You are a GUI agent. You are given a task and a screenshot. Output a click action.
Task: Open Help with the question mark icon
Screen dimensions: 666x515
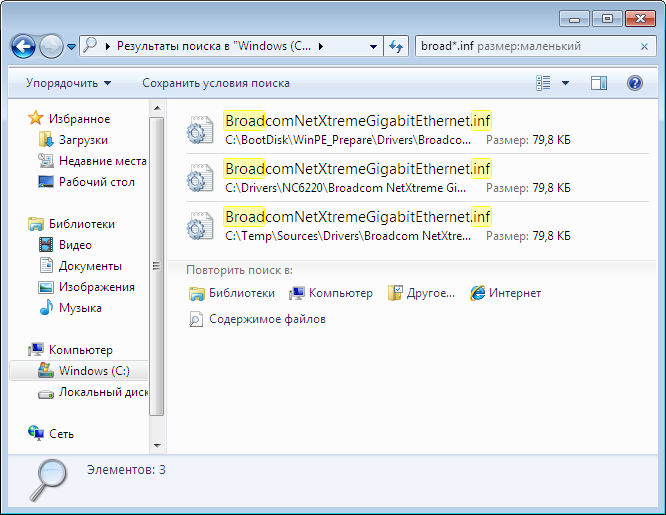(635, 83)
